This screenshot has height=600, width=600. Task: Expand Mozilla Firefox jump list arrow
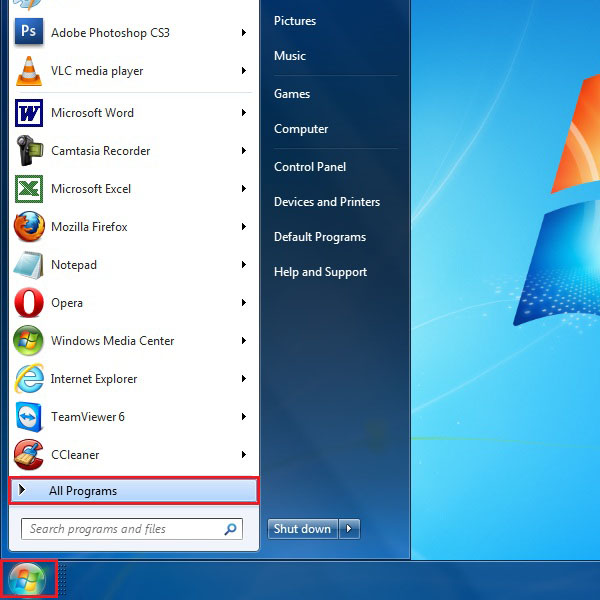click(x=244, y=227)
